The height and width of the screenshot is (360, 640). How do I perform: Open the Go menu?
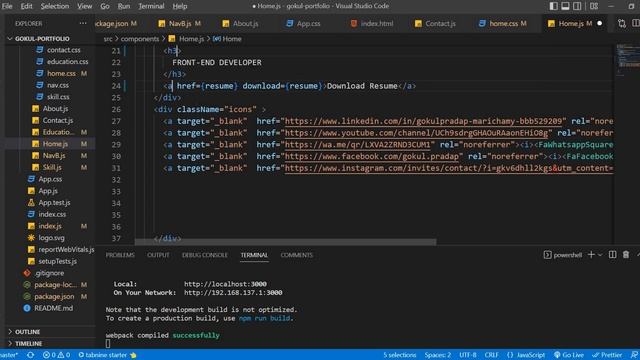[x=105, y=6]
